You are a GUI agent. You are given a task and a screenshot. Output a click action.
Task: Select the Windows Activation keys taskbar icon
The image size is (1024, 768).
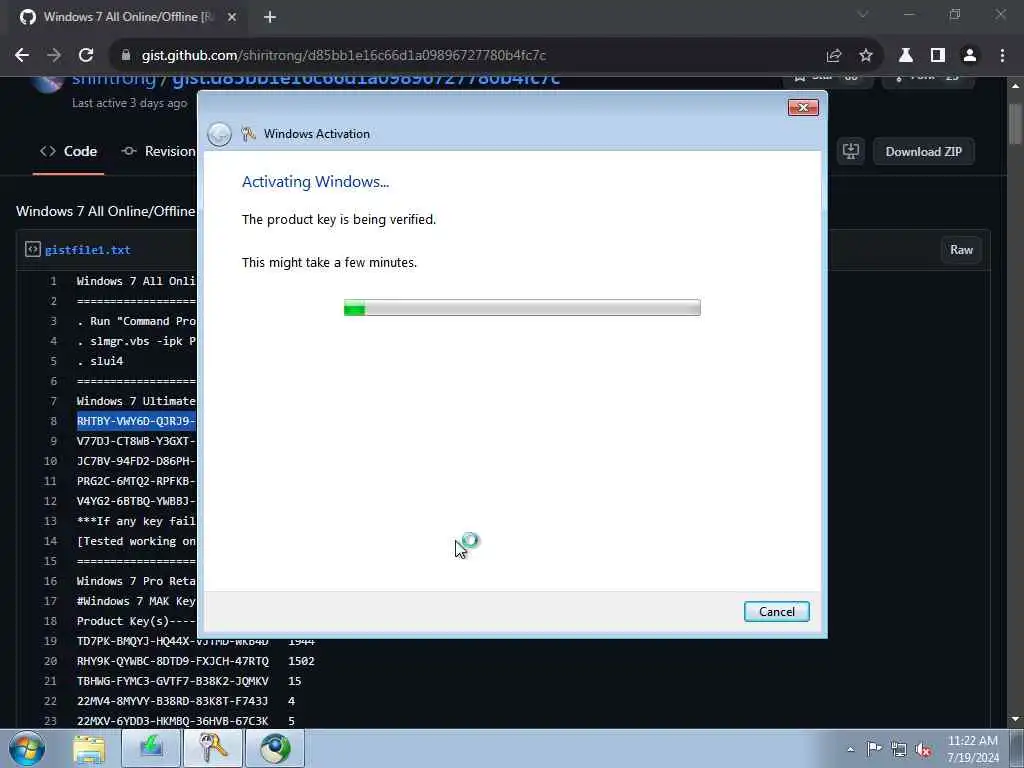tap(213, 748)
